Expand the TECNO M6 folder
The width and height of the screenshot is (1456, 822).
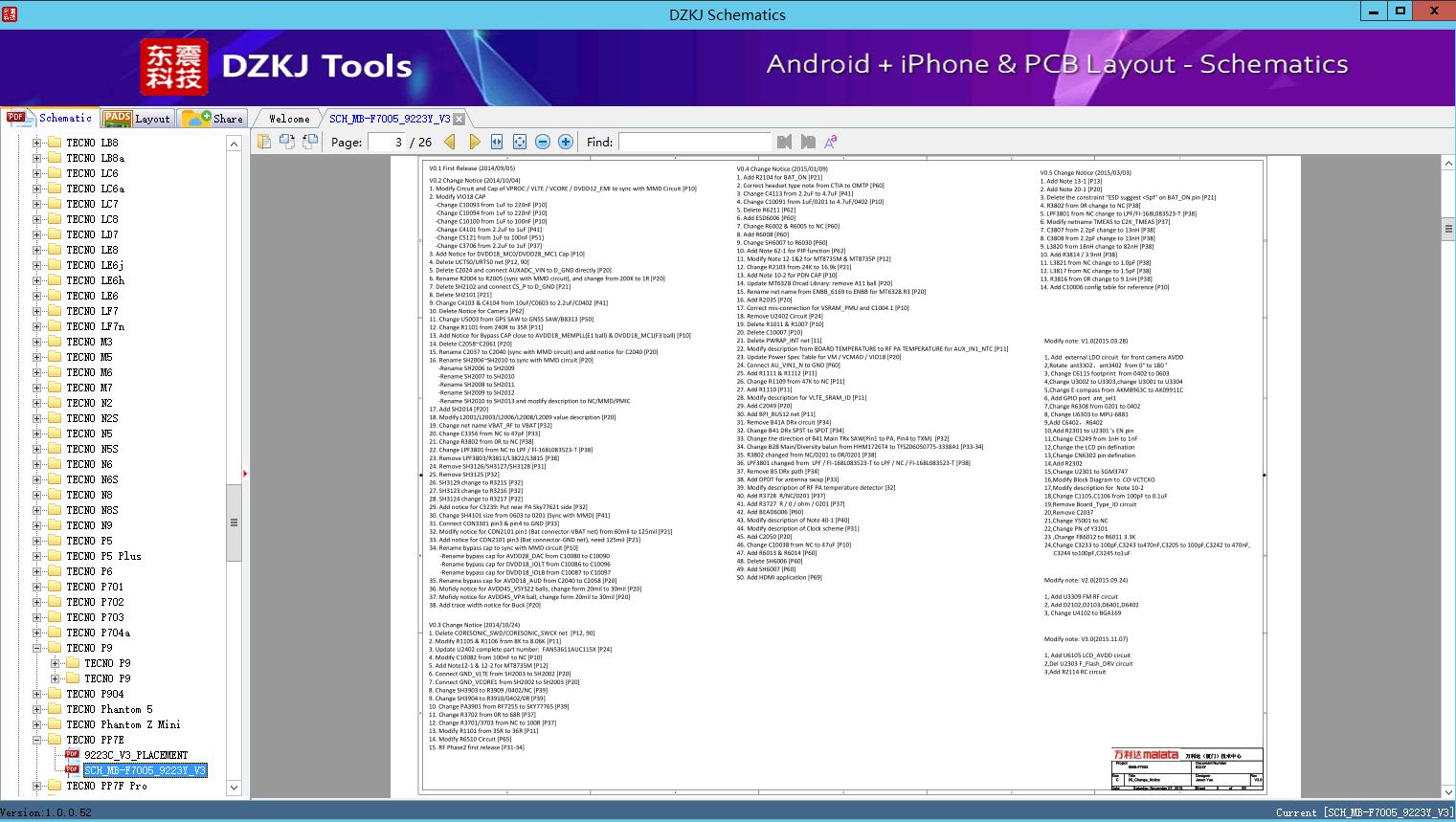tap(36, 372)
